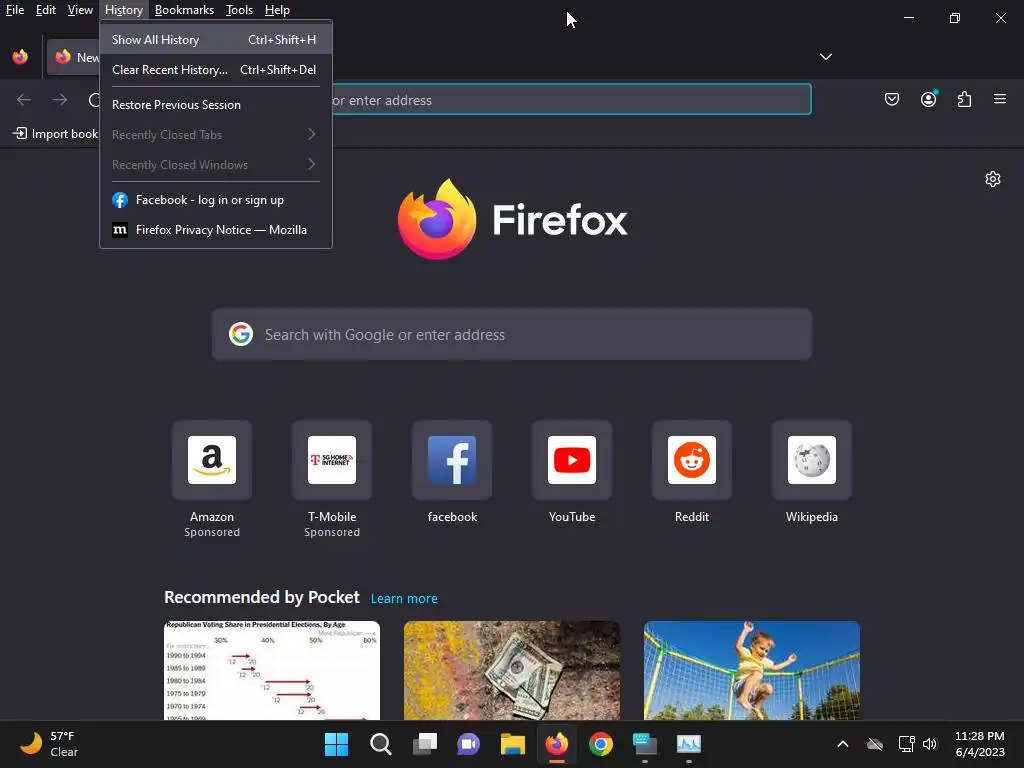Open the performance monitor app on taskbar
This screenshot has height=768, width=1024.
tap(689, 744)
